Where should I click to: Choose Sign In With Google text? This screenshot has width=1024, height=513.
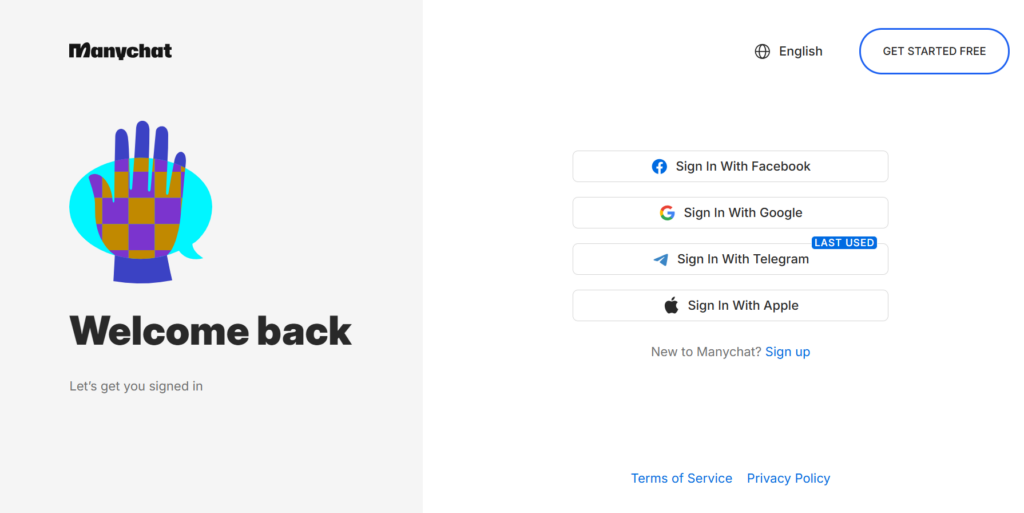[743, 213]
